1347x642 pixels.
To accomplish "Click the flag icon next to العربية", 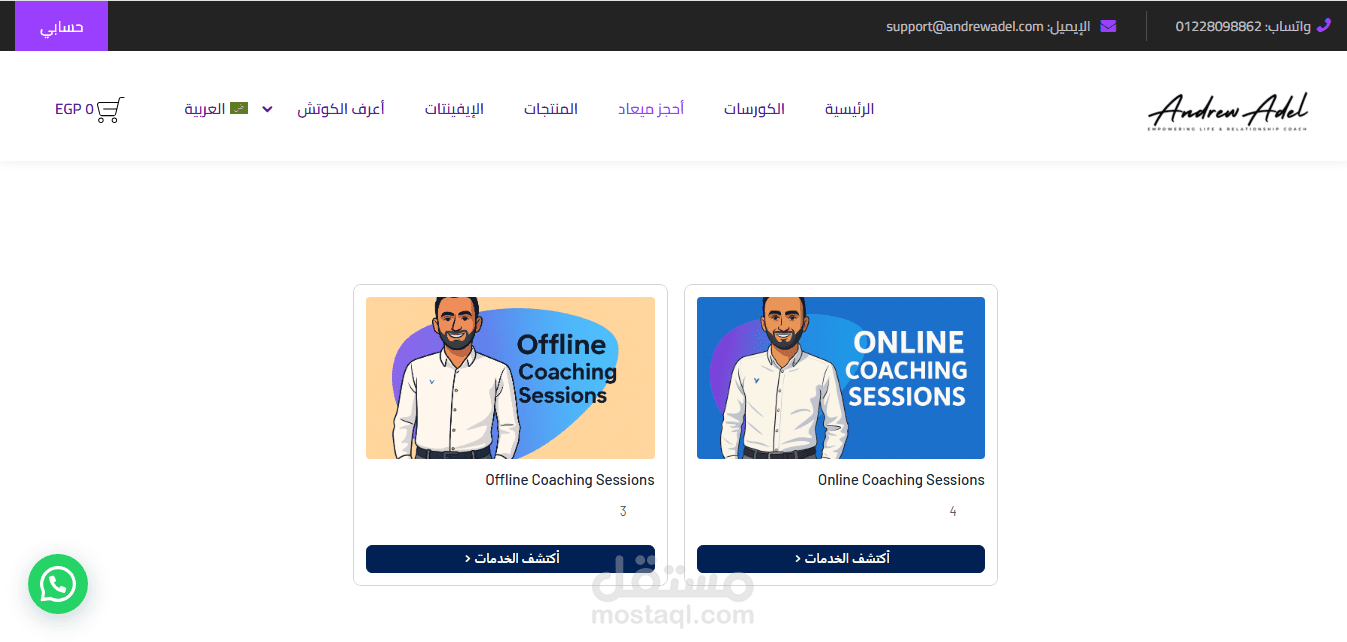I will point(239,108).
